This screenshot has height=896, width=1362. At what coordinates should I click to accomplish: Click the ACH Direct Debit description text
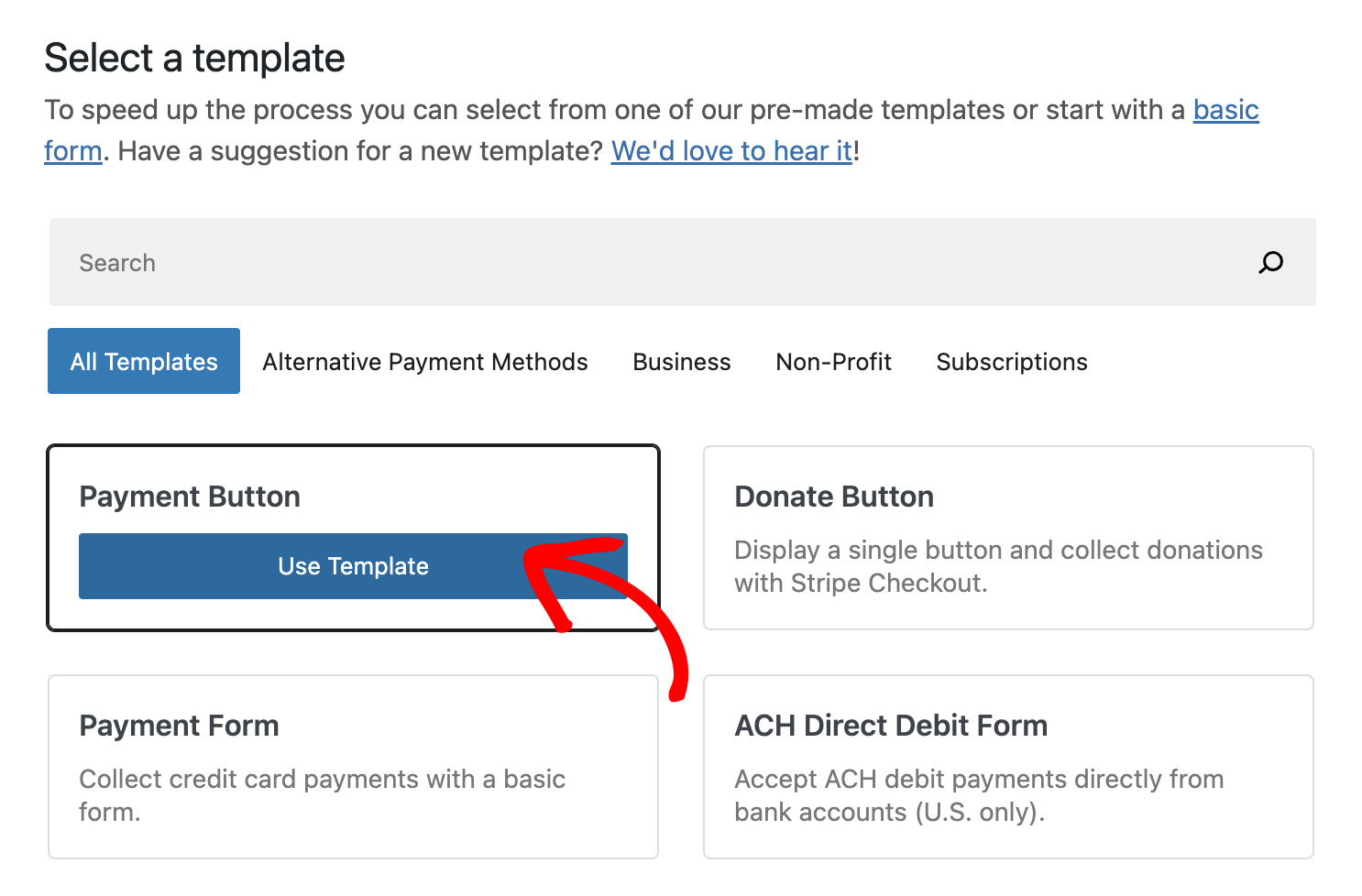(x=978, y=794)
